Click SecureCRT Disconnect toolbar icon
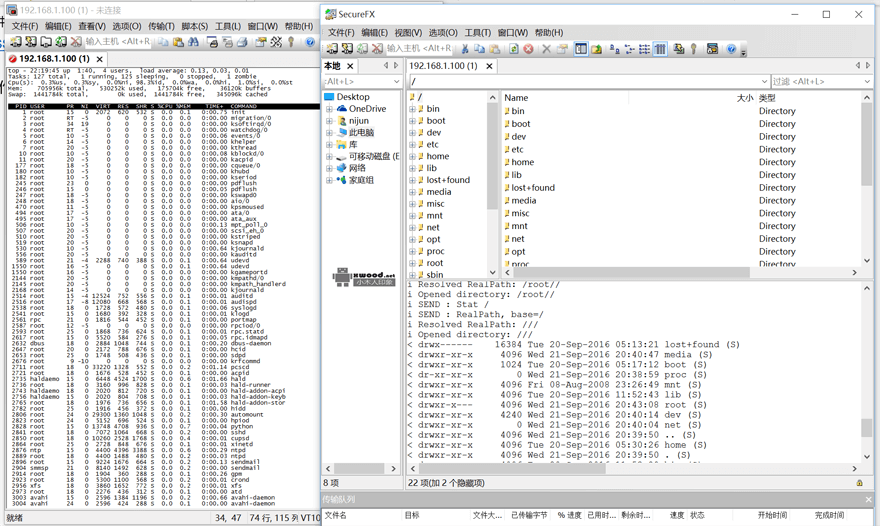Image resolution: width=880 pixels, height=526 pixels. click(x=76, y=42)
